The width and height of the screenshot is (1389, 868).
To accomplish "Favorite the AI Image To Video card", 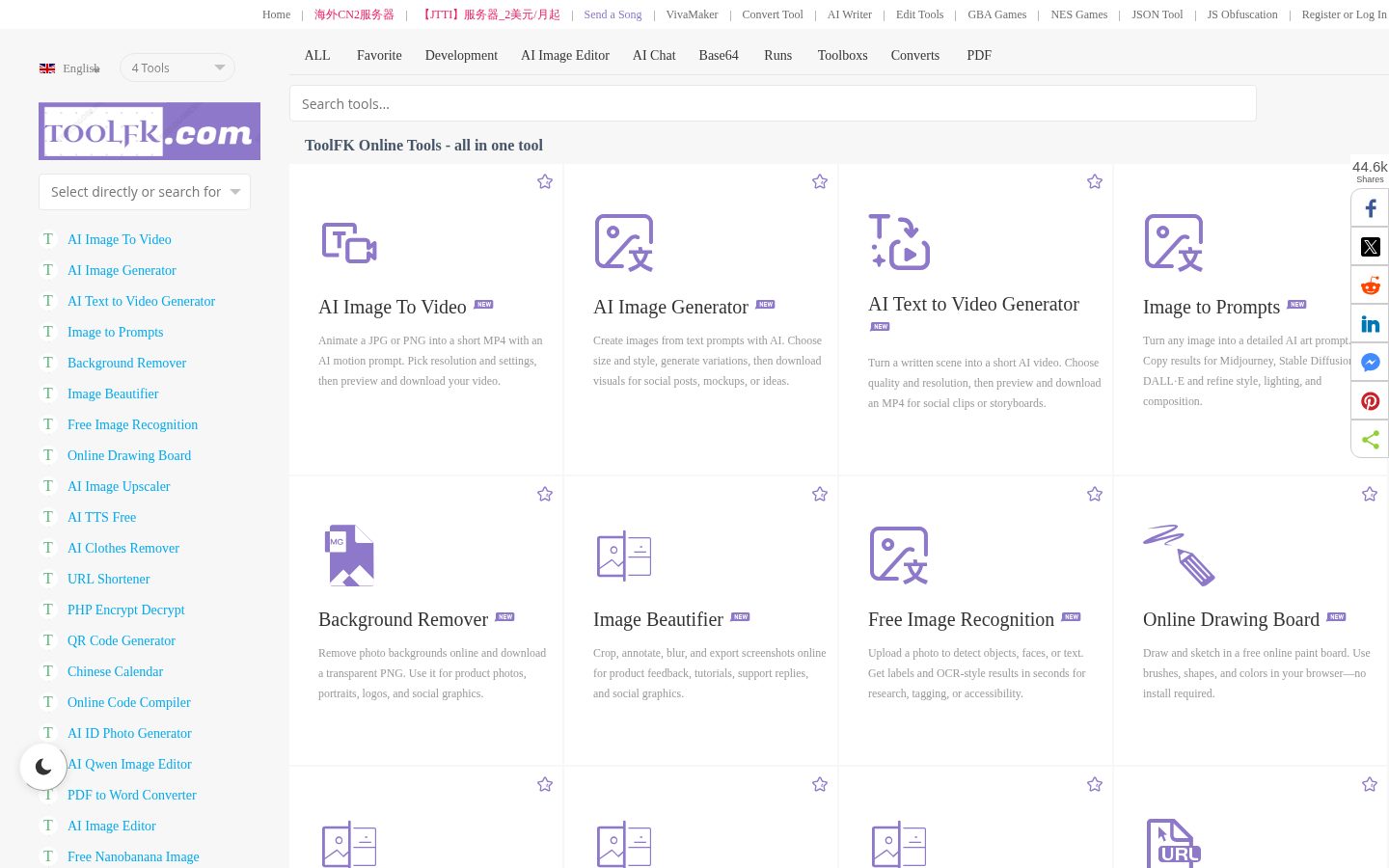I will click(x=545, y=181).
